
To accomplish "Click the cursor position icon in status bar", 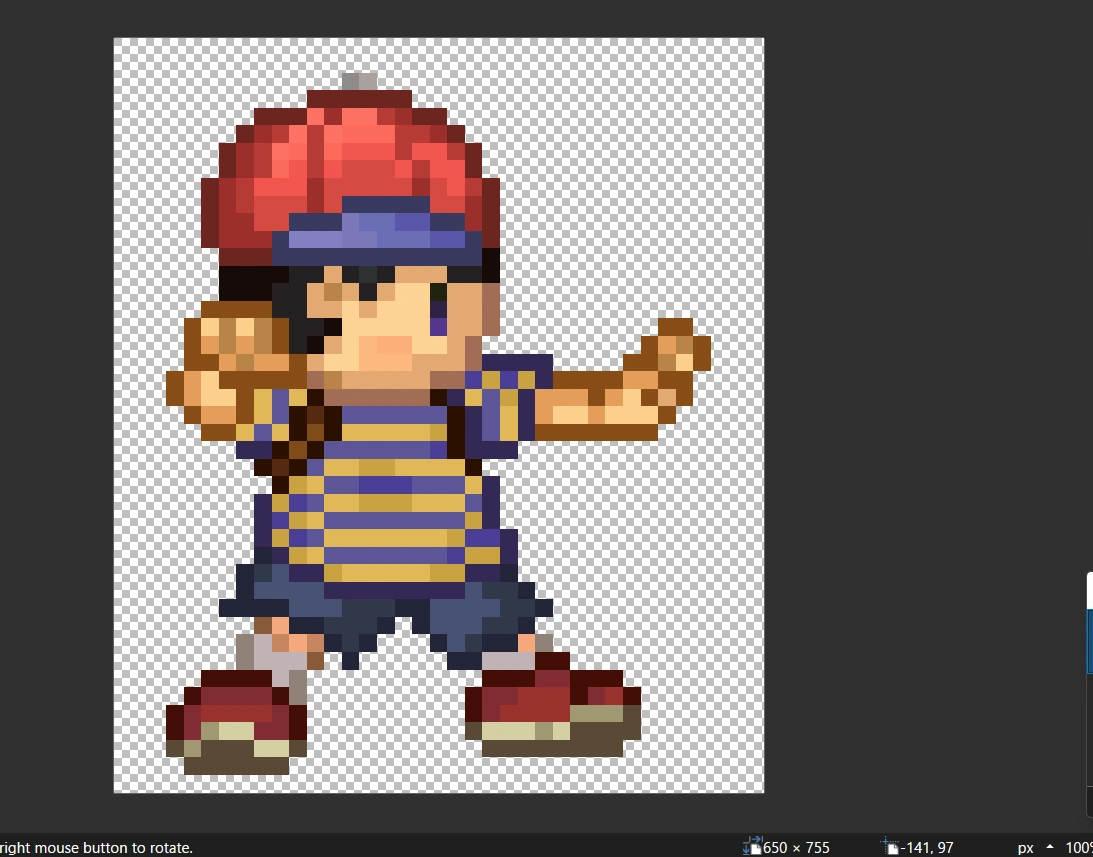I will tap(890, 847).
